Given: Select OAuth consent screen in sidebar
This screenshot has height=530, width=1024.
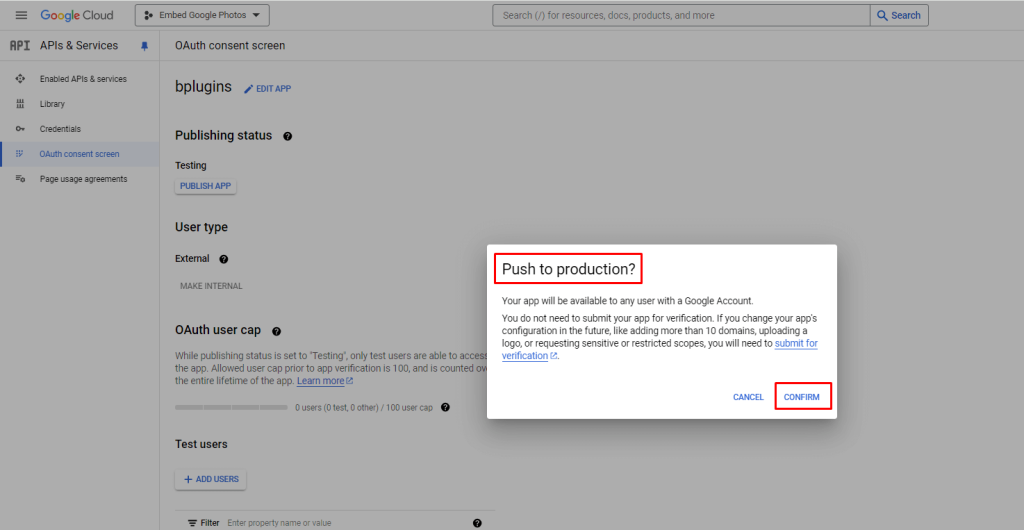Looking at the screenshot, I should click(80, 154).
